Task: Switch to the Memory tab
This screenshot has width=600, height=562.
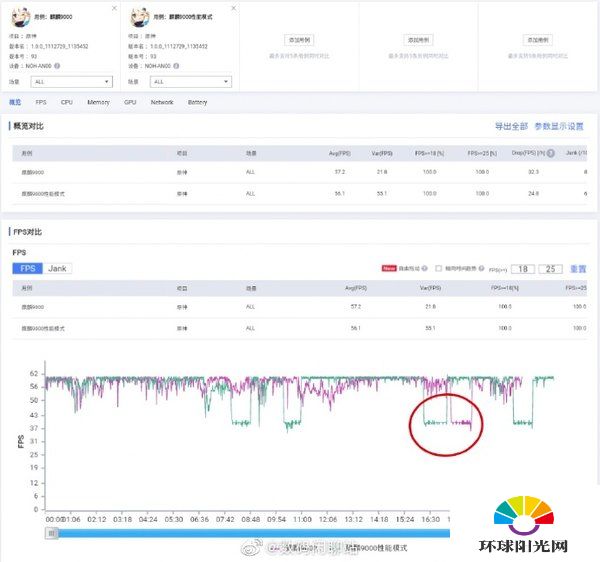Action: [x=98, y=102]
